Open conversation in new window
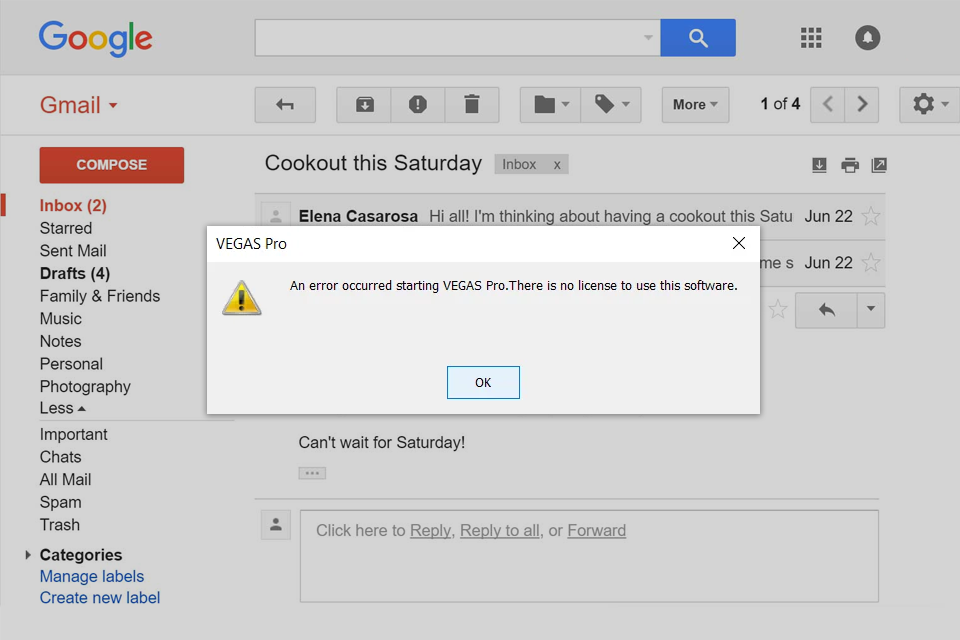Screen dimensions: 960x640 (x=879, y=165)
